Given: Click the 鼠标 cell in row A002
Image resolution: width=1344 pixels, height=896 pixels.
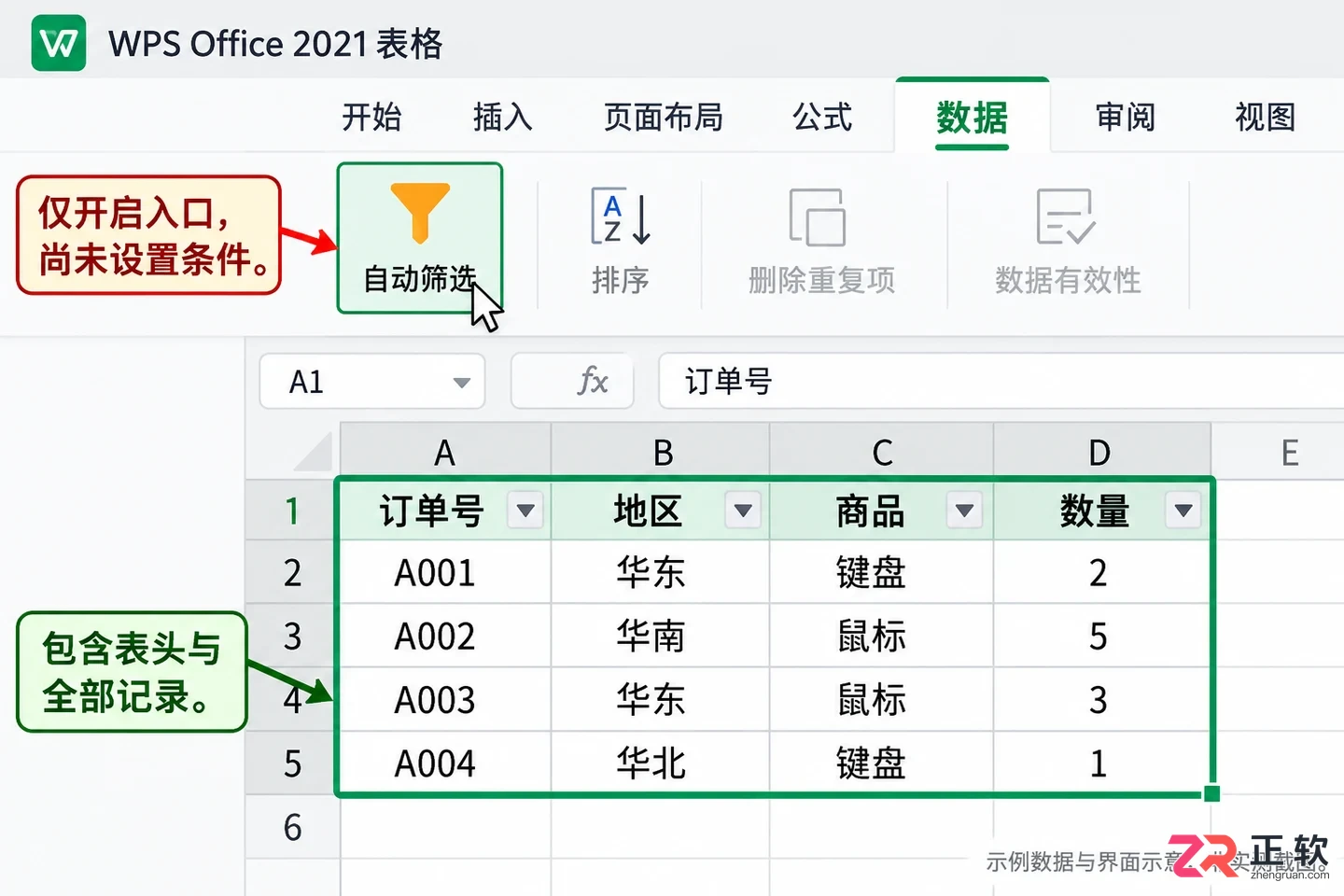Looking at the screenshot, I should point(882,637).
